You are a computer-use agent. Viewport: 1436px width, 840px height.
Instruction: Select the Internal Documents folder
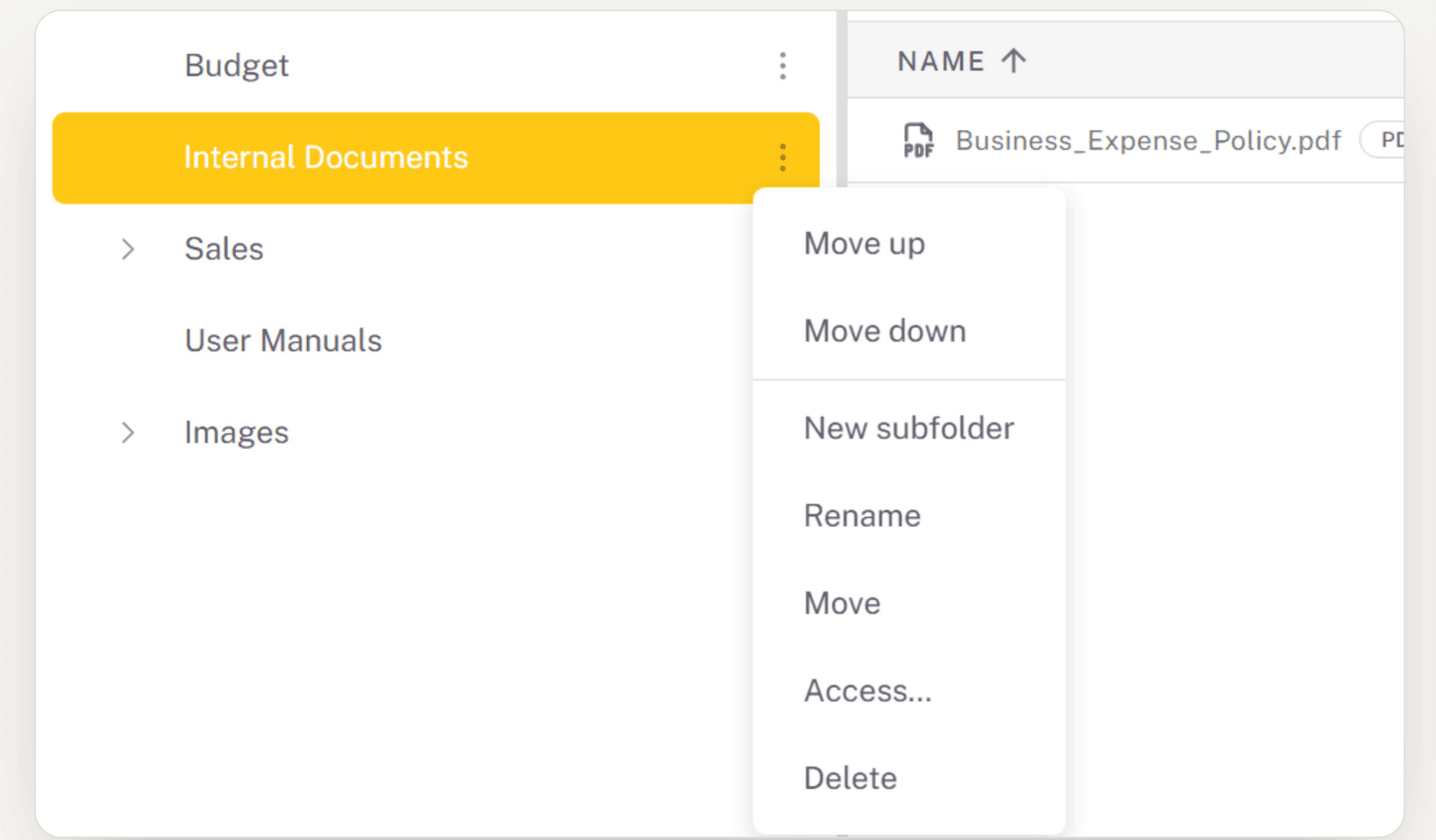coord(435,158)
